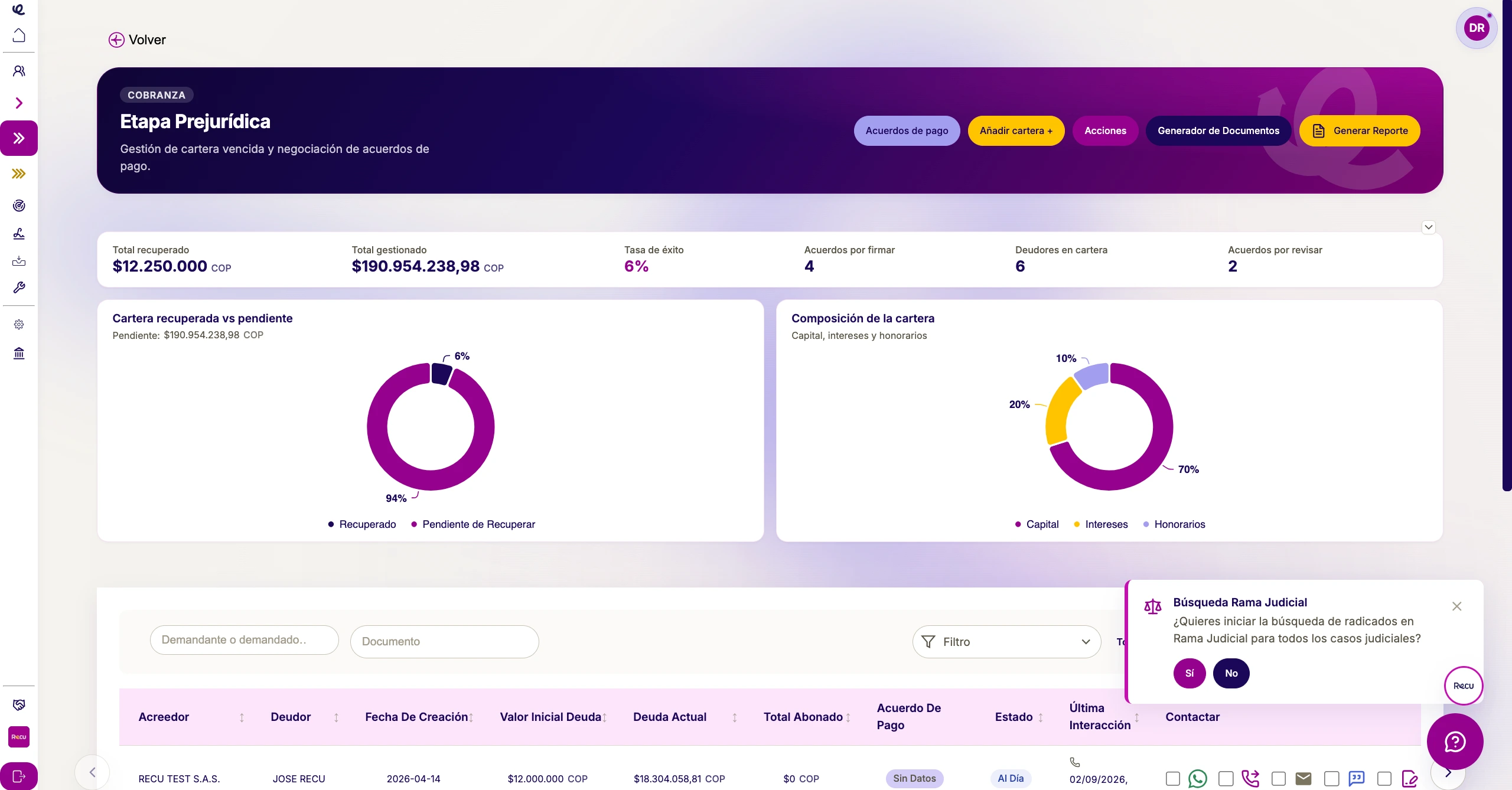Click the outgoing phone call icon
The image size is (1512, 790).
click(1250, 779)
